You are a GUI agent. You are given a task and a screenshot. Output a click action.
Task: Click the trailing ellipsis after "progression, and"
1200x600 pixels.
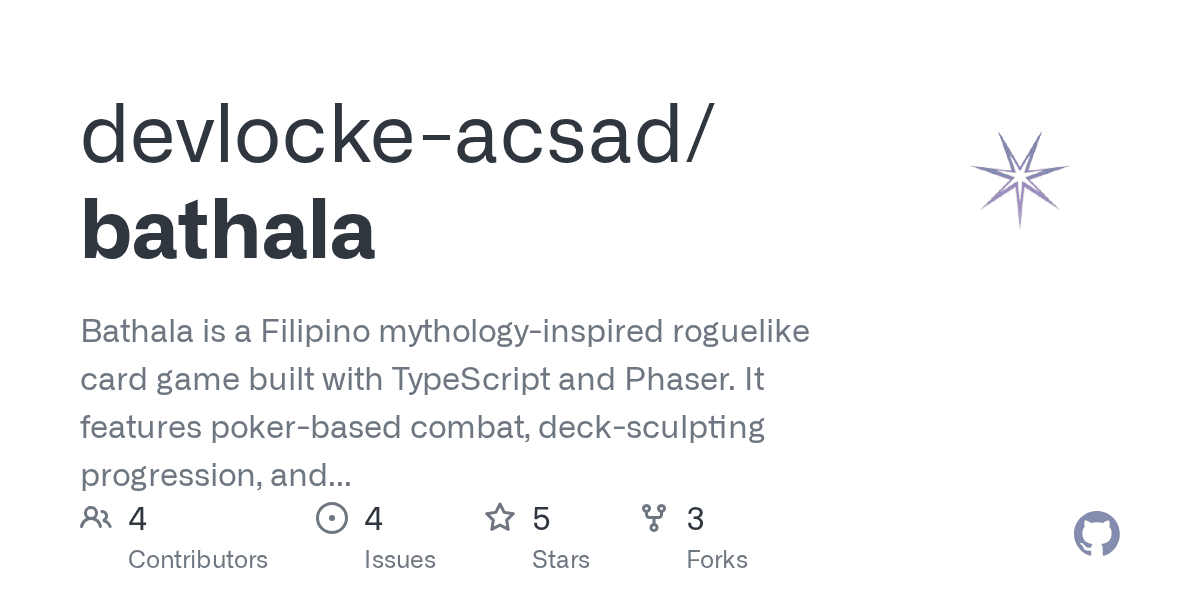click(x=340, y=476)
